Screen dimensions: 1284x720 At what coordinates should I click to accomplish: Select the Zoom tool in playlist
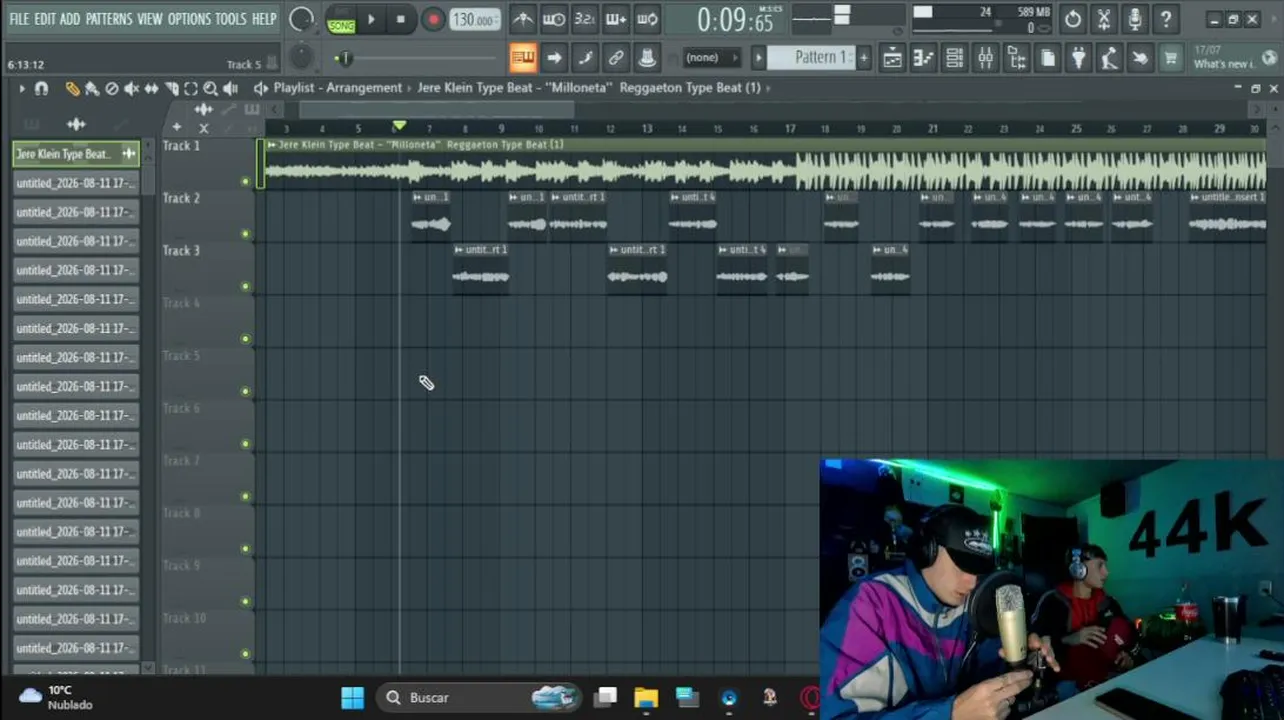tap(210, 89)
